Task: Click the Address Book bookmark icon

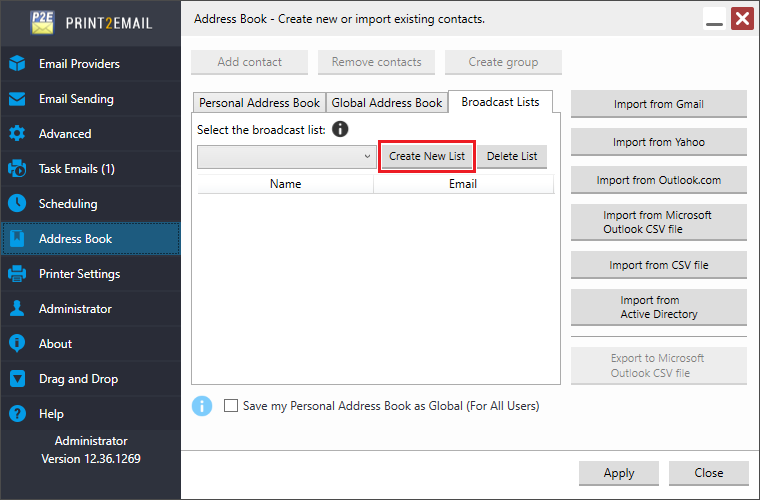Action: tap(17, 239)
